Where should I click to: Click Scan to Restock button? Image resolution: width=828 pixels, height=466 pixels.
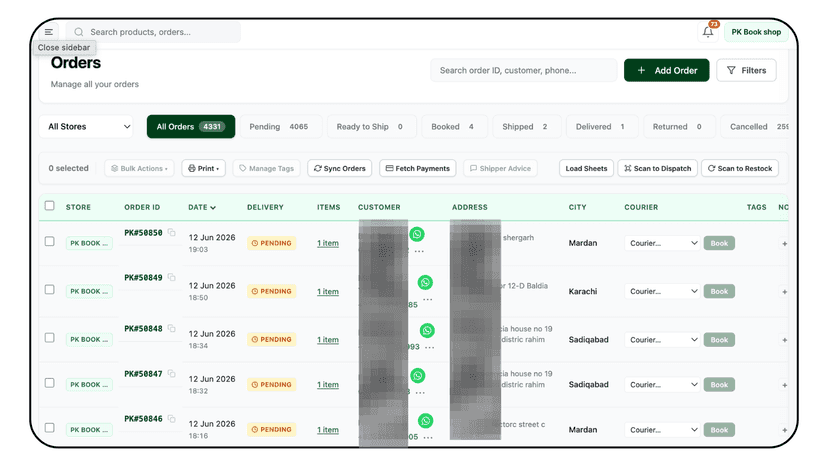click(x=740, y=169)
